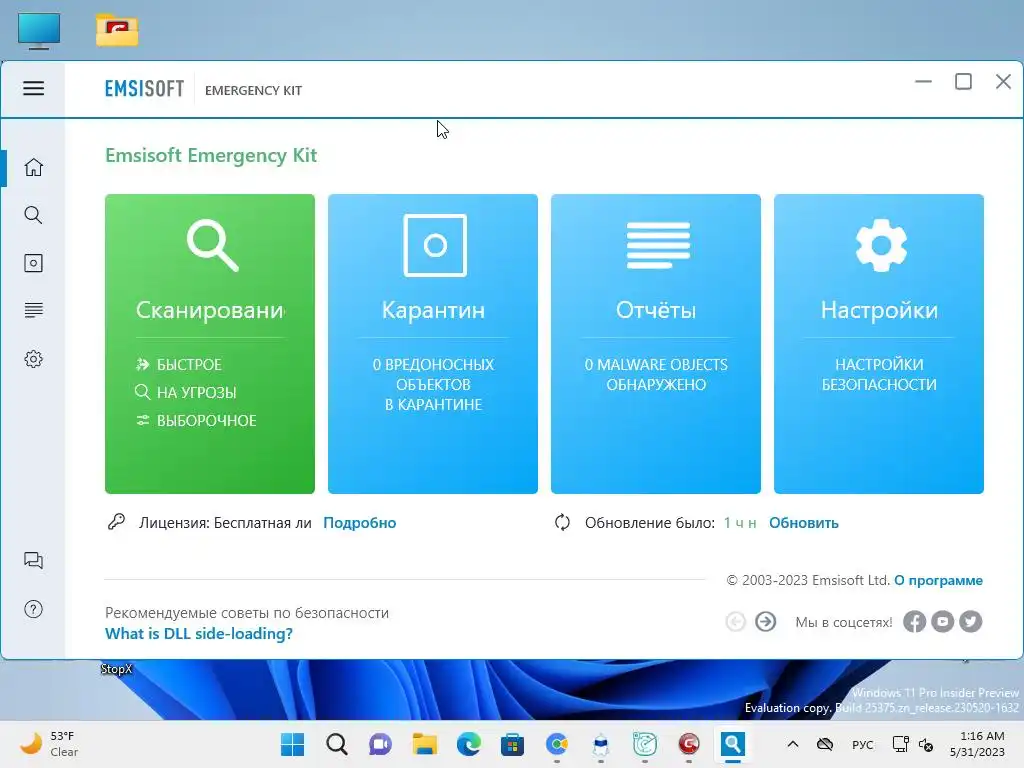Show hidden tray icons chevron

coord(793,744)
